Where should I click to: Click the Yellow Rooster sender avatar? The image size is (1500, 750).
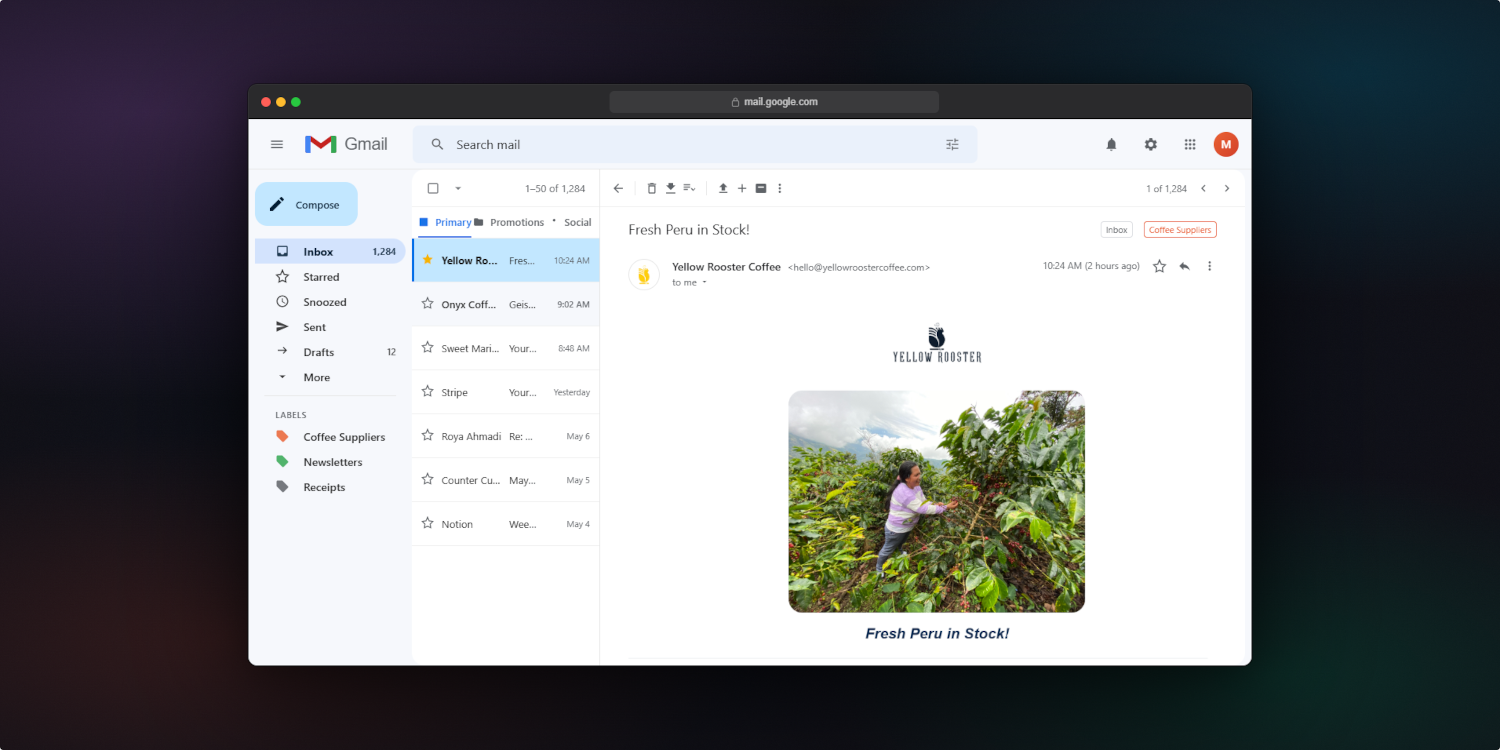tap(644, 274)
